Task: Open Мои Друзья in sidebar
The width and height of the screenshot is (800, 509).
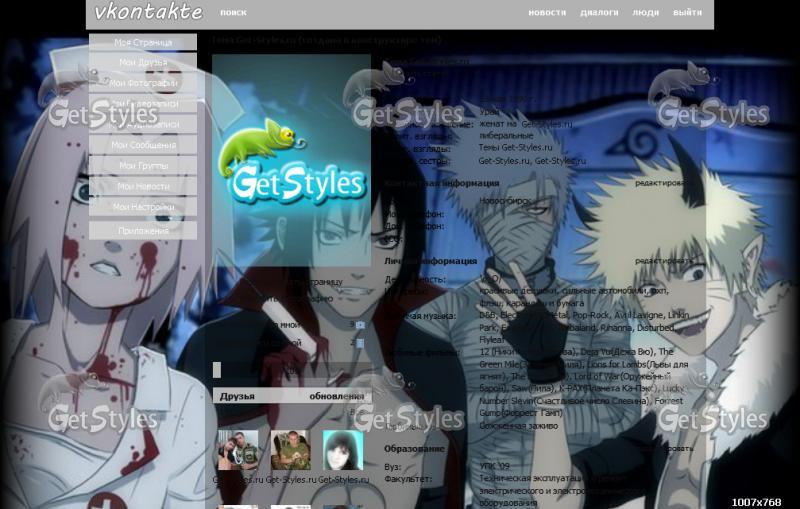Action: pos(143,62)
